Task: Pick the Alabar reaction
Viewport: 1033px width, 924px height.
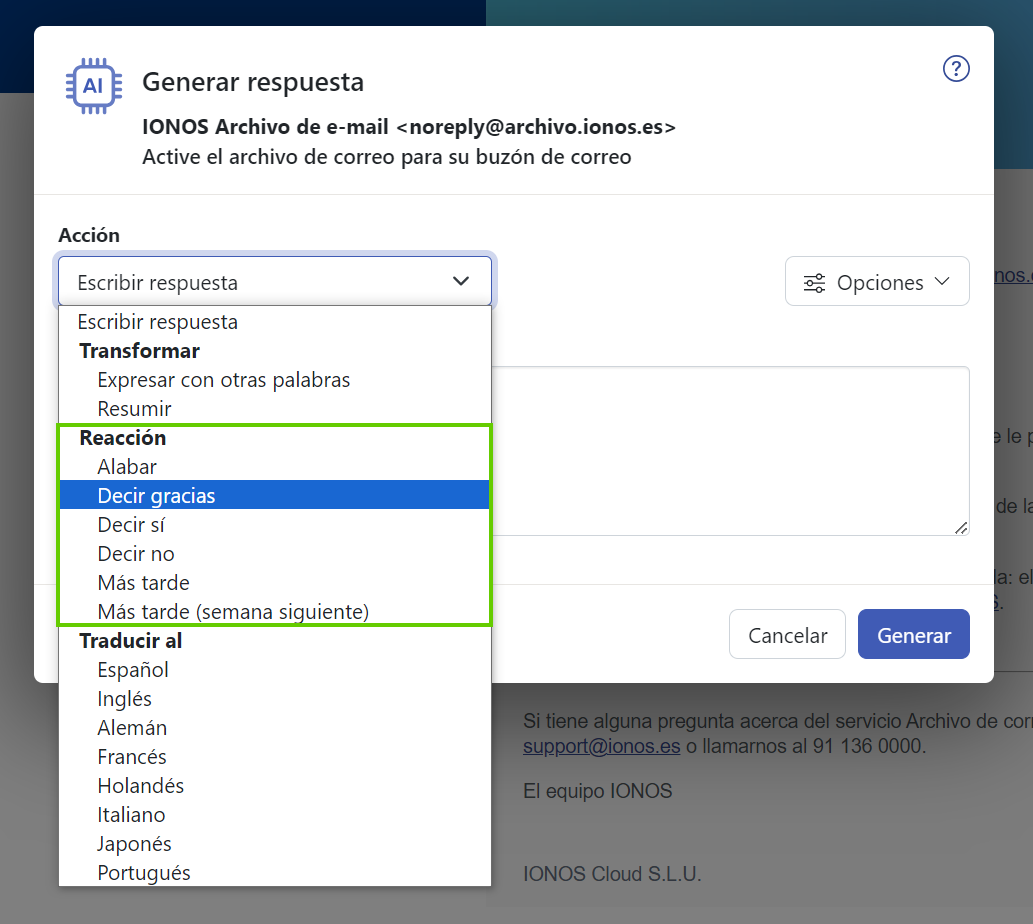Action: pyautogui.click(x=275, y=467)
